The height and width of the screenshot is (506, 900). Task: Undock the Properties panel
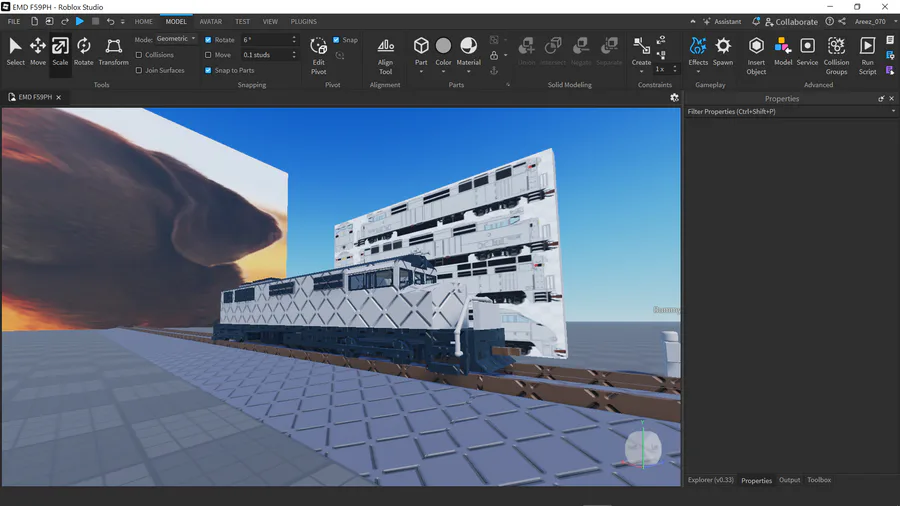pos(881,99)
